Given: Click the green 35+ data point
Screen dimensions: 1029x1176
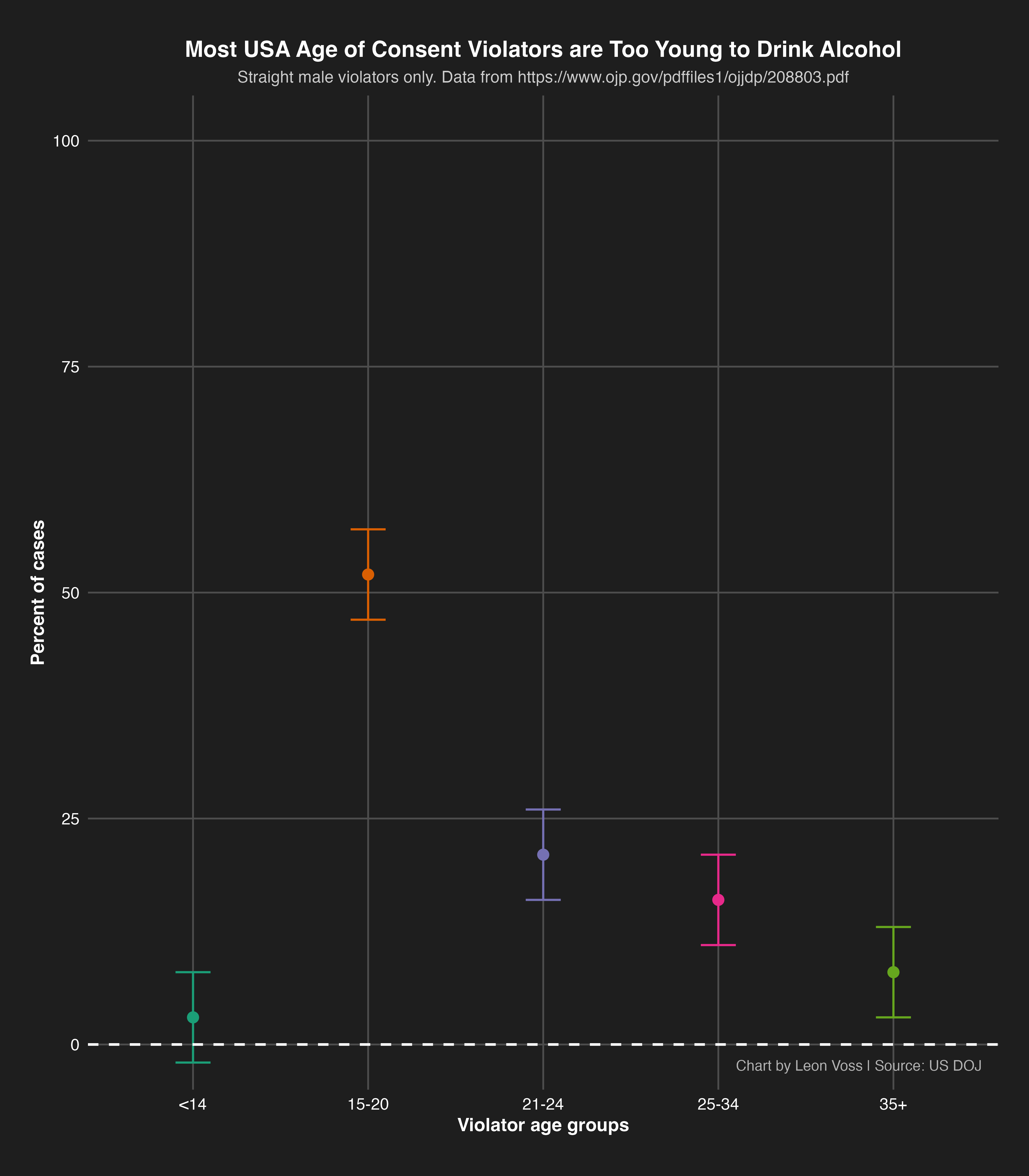Looking at the screenshot, I should pos(894,972).
